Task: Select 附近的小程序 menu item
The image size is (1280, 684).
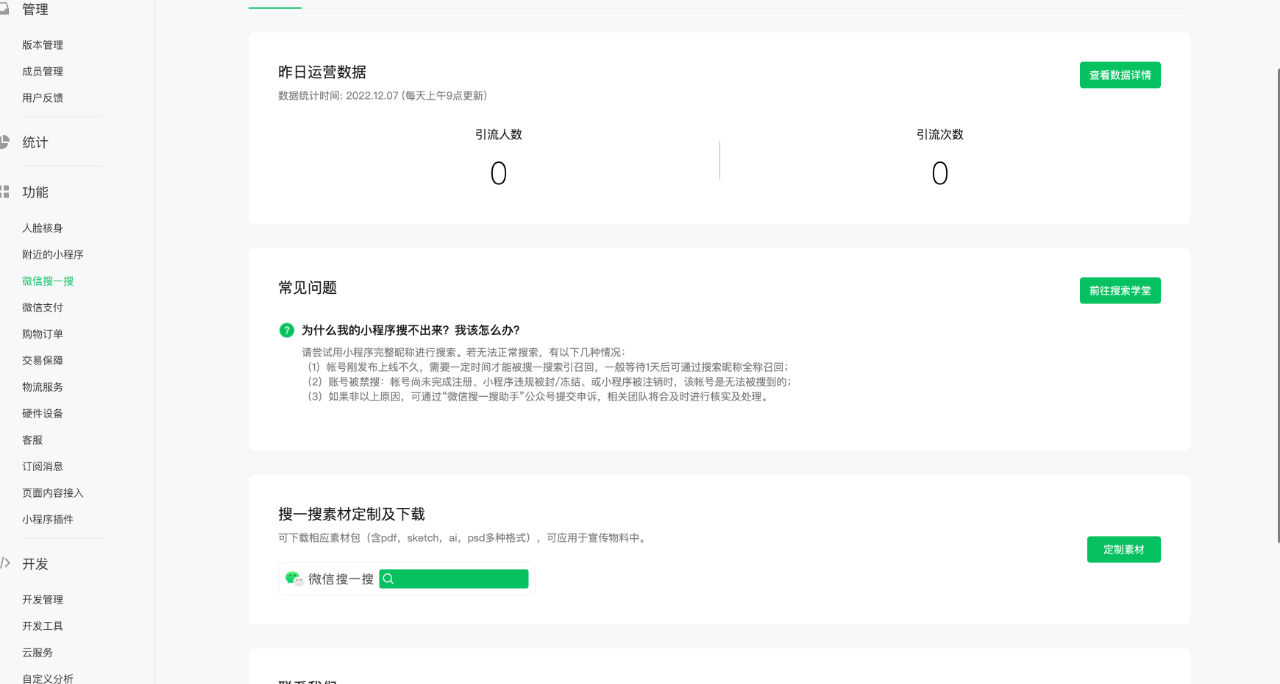Action: [53, 255]
